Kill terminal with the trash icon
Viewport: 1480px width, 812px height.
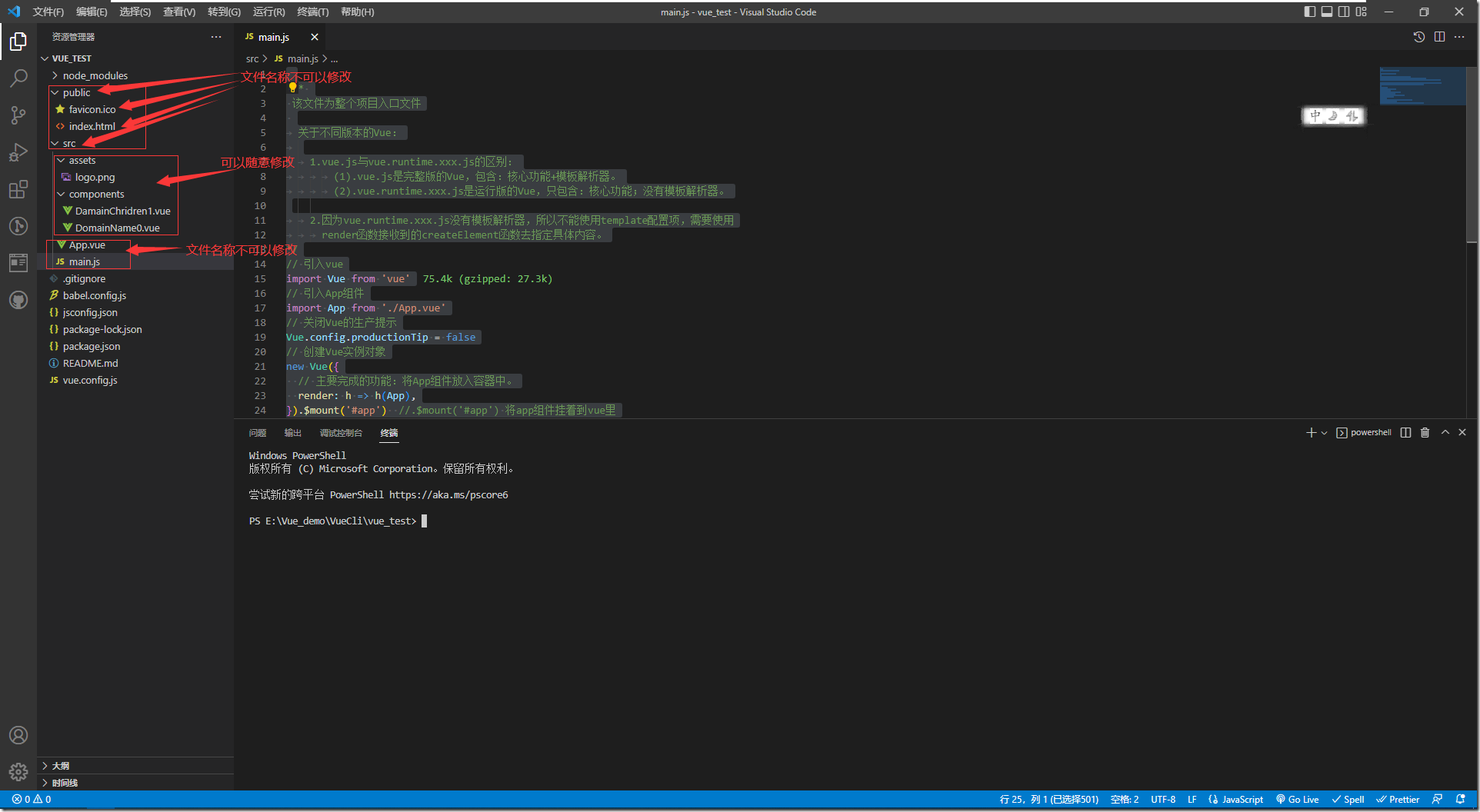click(x=1425, y=433)
